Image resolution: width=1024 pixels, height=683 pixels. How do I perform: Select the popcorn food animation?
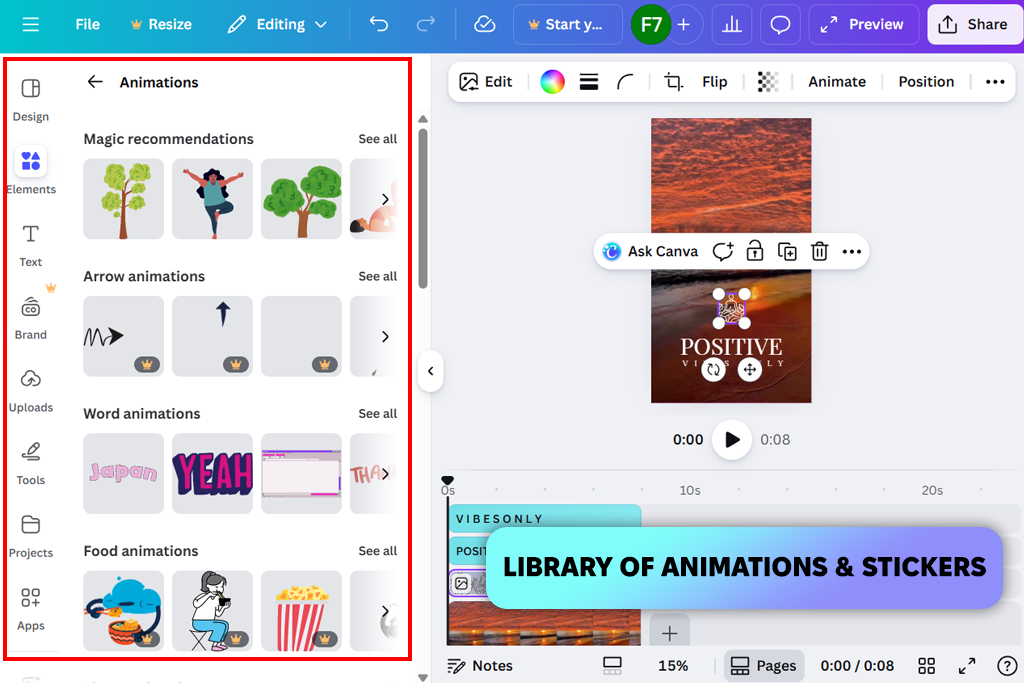(x=301, y=611)
